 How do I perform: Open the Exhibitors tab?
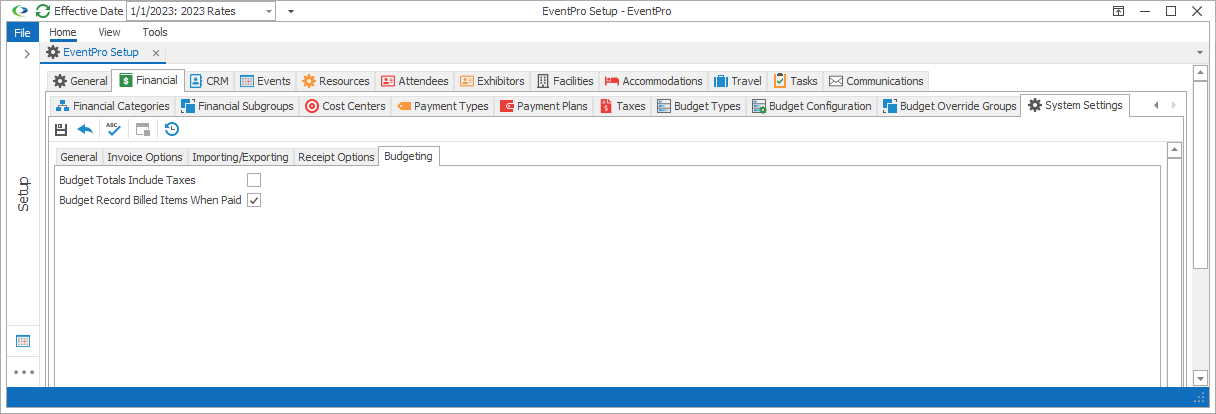click(492, 81)
